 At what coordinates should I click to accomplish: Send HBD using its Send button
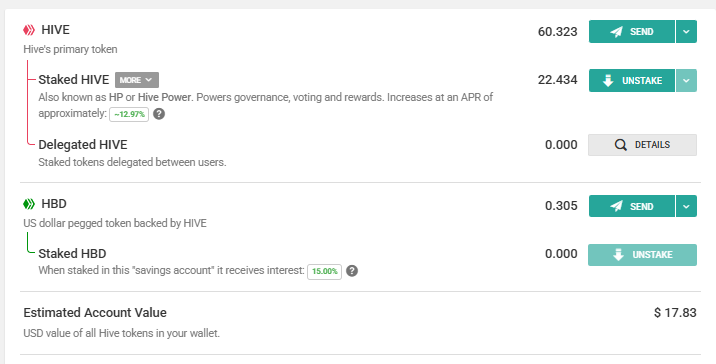pyautogui.click(x=632, y=206)
